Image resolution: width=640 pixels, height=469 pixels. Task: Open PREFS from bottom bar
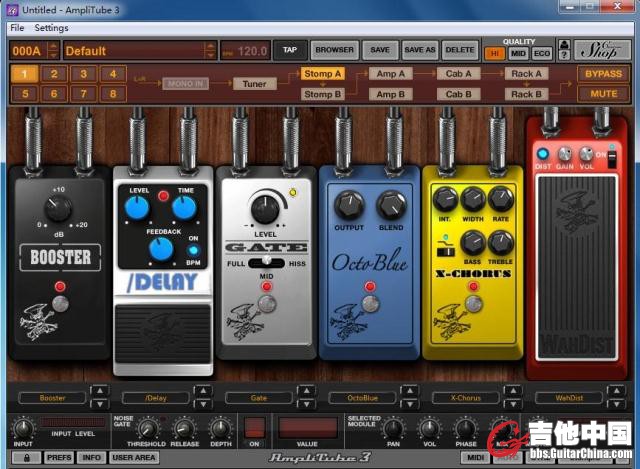[59, 458]
